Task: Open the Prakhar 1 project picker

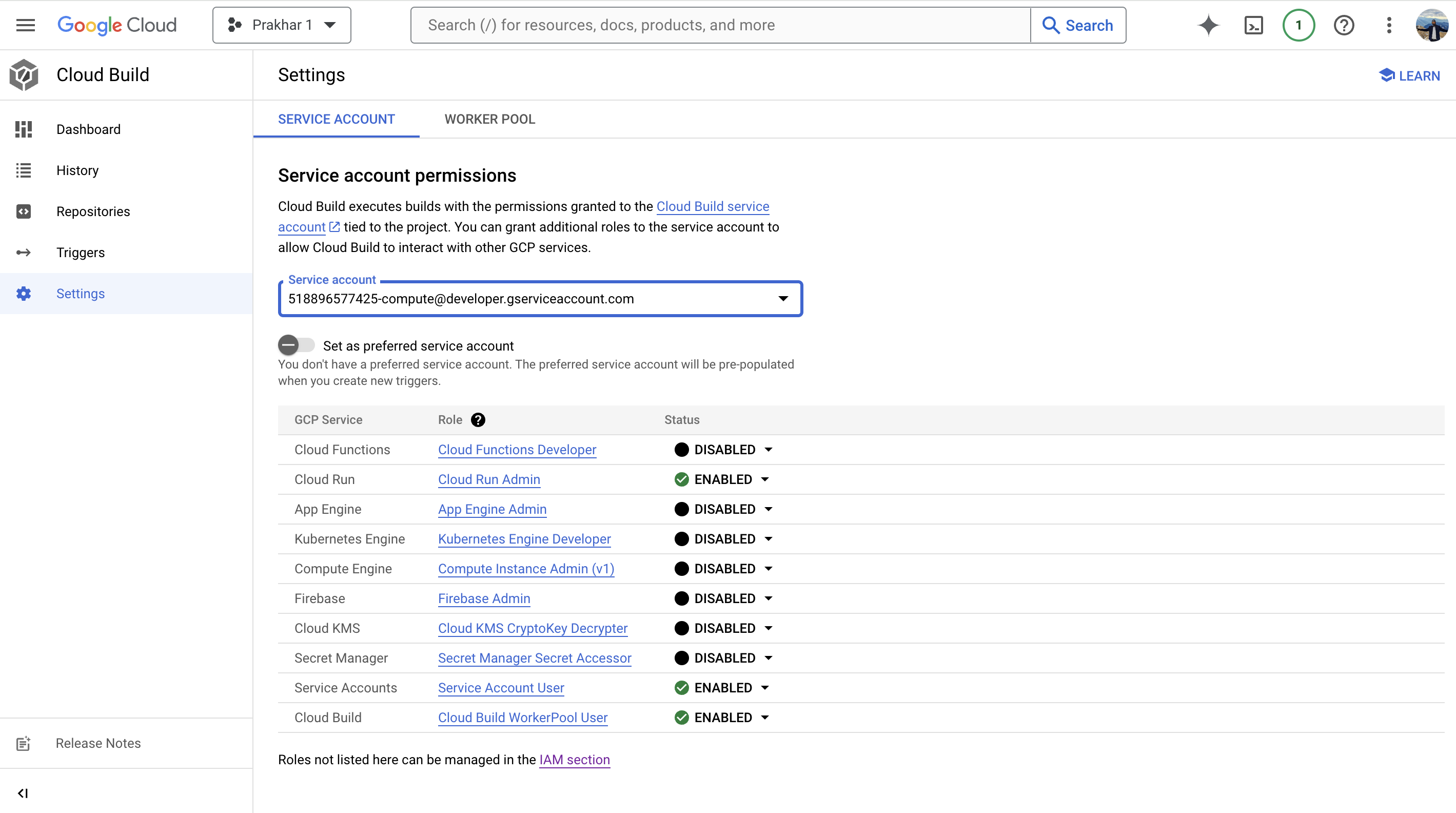Action: click(282, 25)
